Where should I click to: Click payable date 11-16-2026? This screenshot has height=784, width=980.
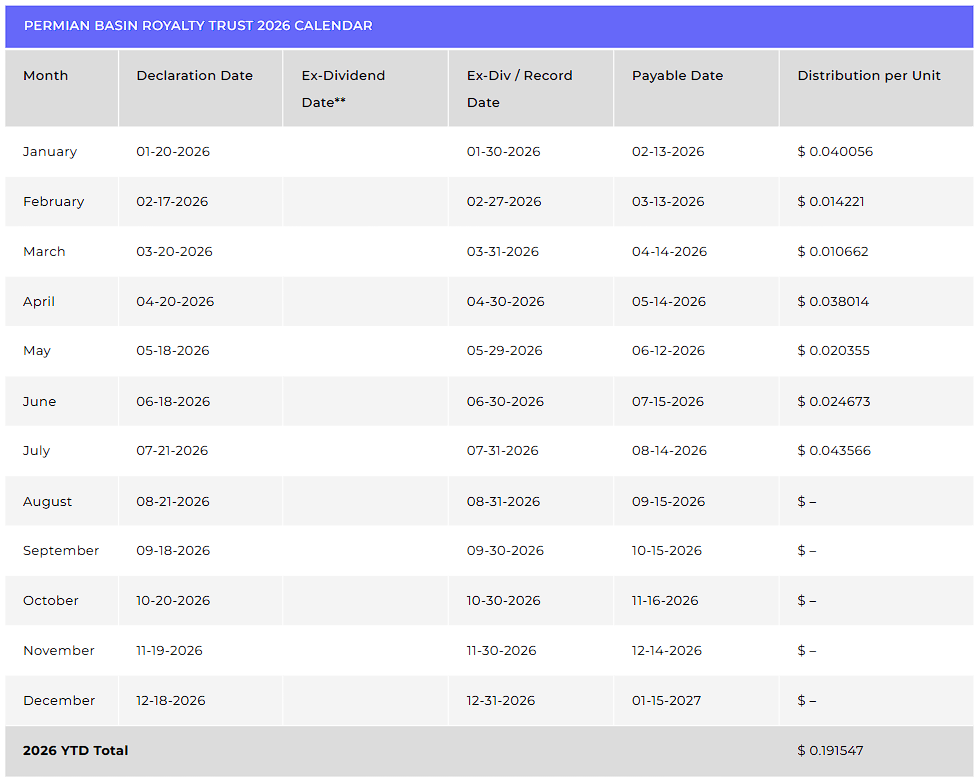click(x=665, y=601)
